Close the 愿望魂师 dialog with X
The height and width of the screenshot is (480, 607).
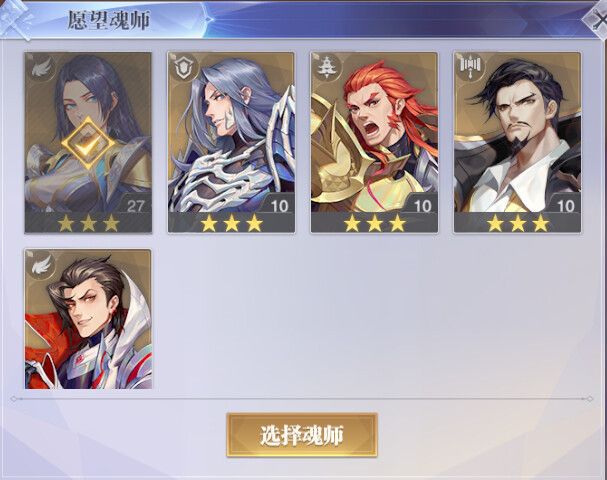pyautogui.click(x=596, y=19)
